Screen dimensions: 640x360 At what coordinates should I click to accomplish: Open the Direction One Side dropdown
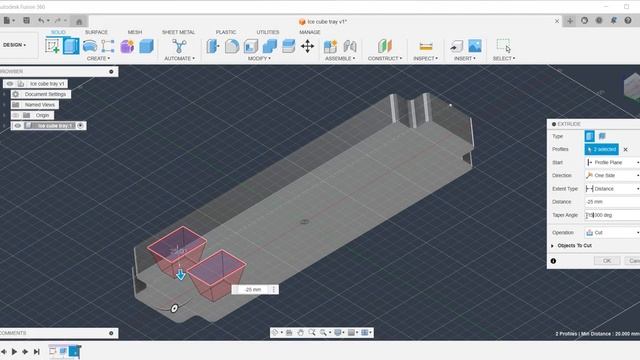pyautogui.click(x=612, y=176)
